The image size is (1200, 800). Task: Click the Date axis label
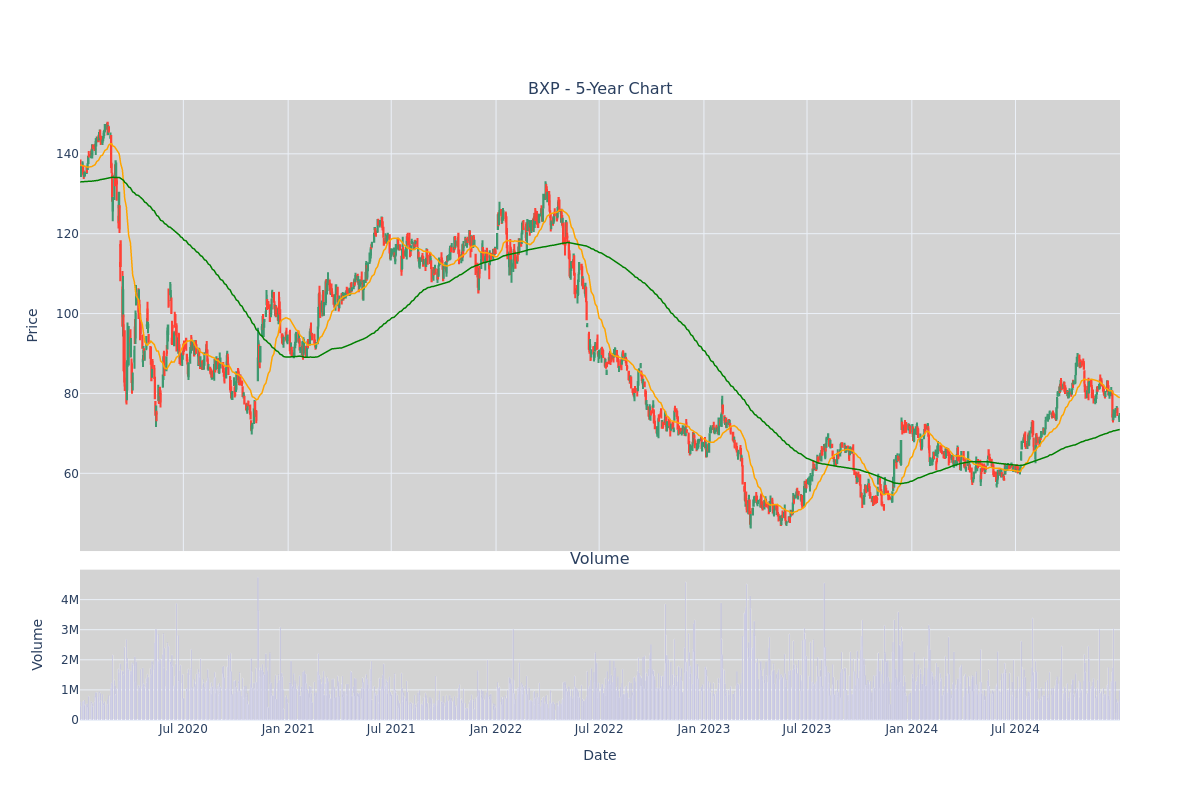600,755
